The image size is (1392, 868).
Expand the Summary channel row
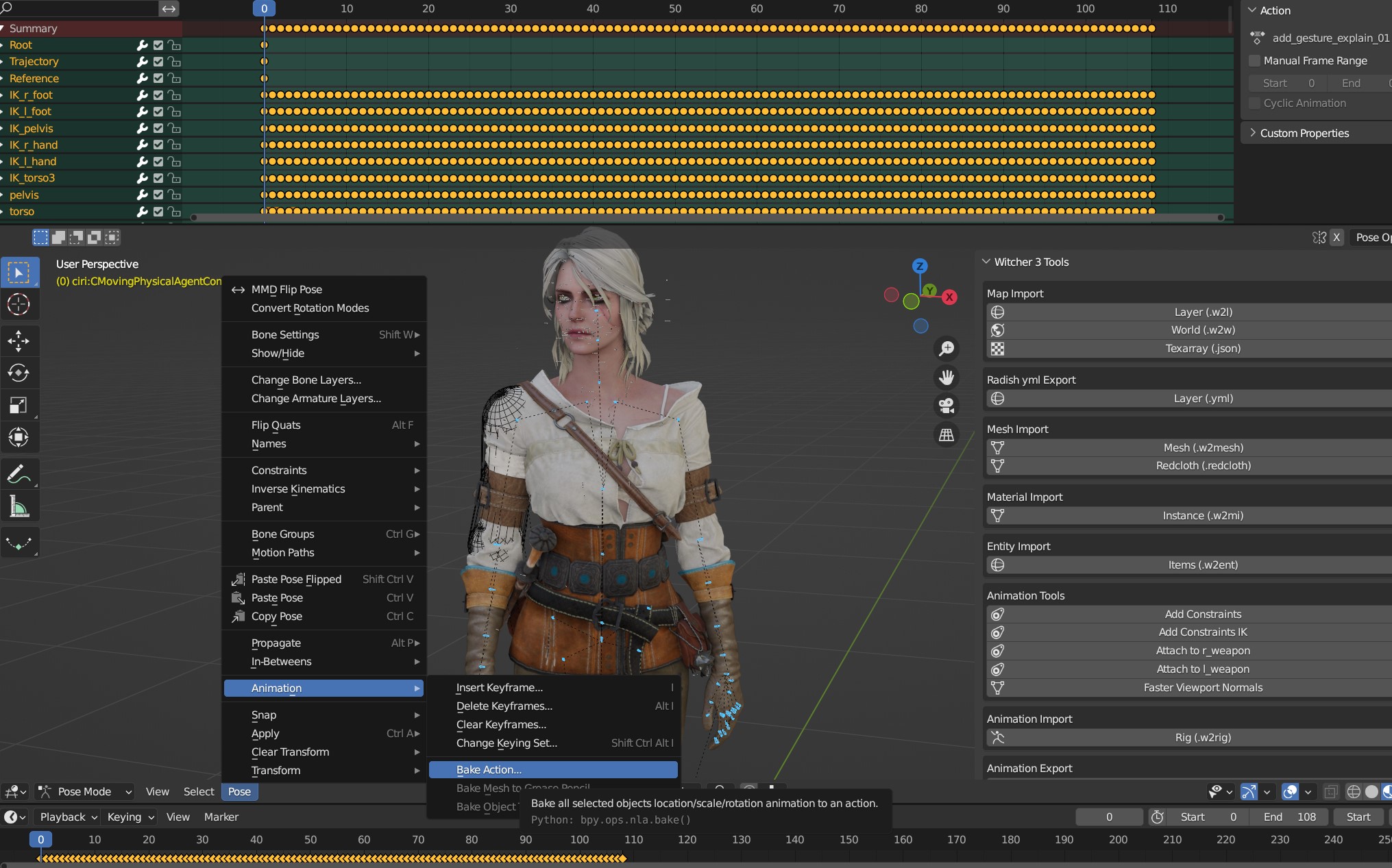[x=3, y=29]
